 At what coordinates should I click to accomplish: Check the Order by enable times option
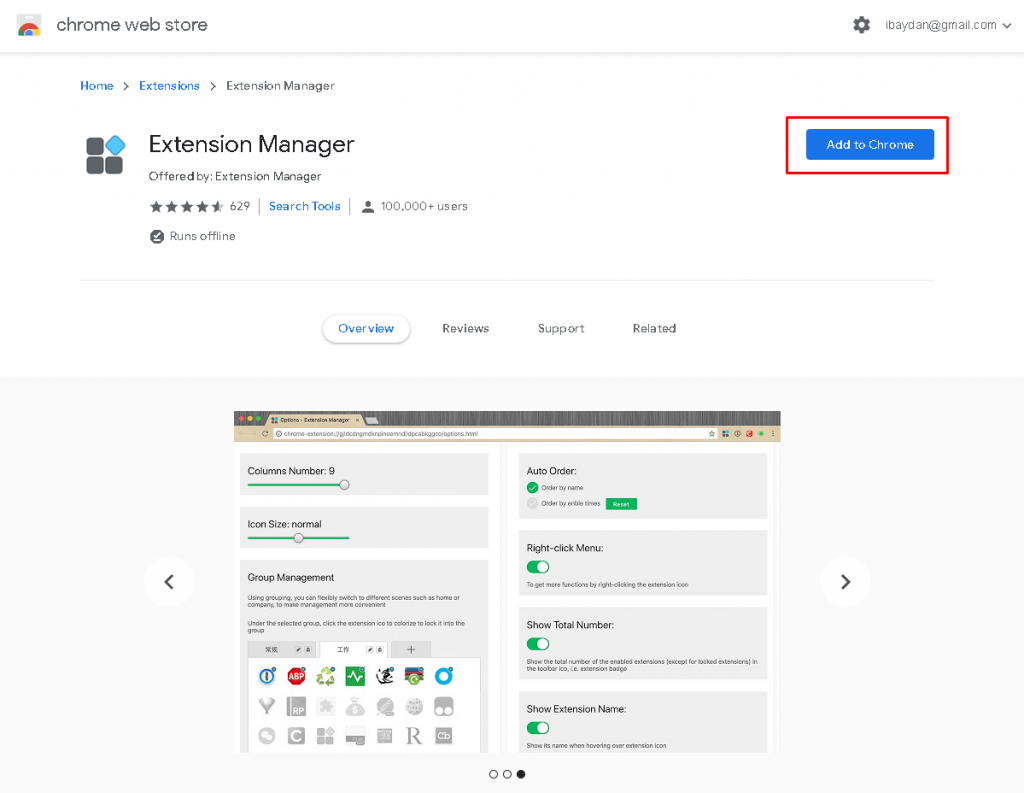tap(532, 503)
